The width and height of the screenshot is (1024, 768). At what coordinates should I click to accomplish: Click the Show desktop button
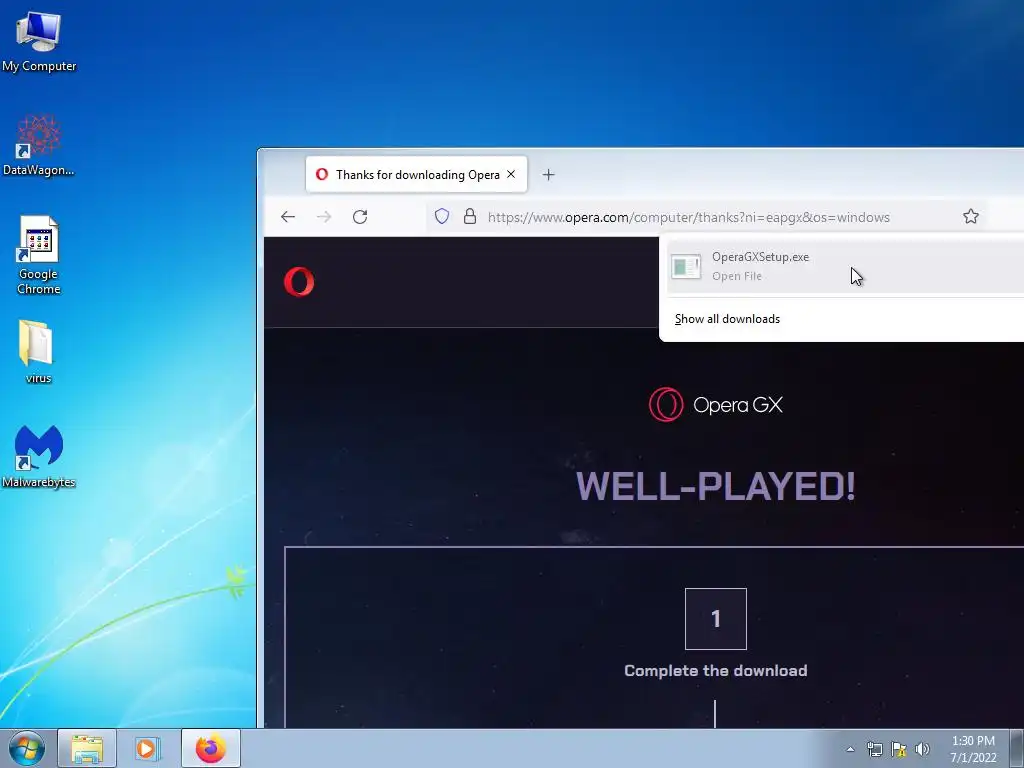tap(1017, 748)
